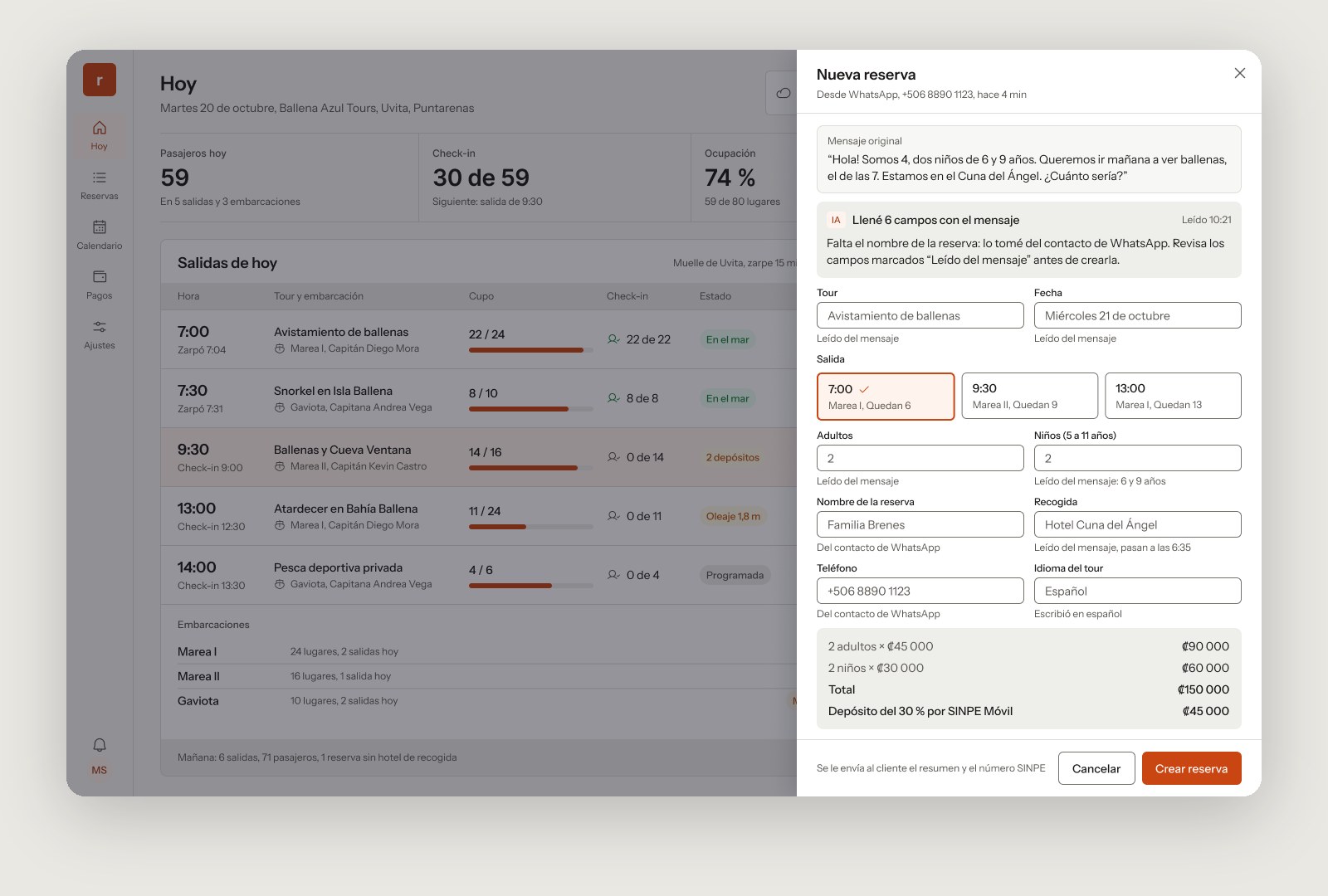This screenshot has width=1328, height=896.
Task: Click the Oleaje 1,8 m status badge
Action: (733, 516)
